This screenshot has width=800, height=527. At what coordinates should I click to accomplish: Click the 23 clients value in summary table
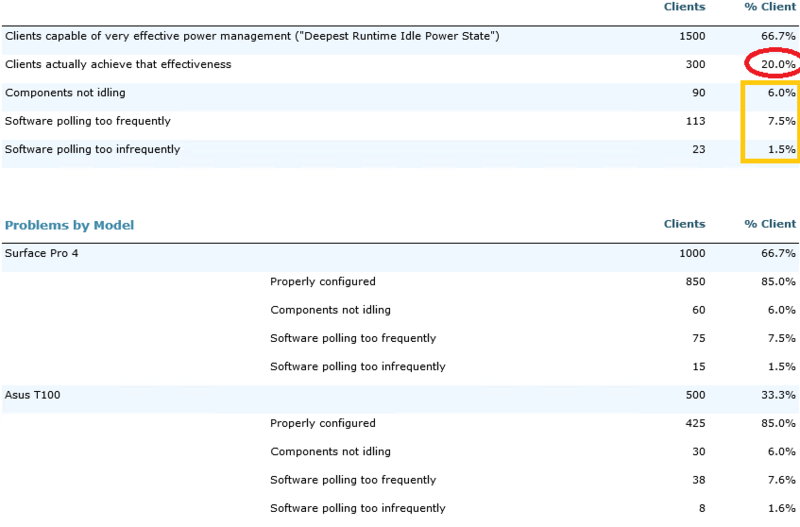coord(697,150)
